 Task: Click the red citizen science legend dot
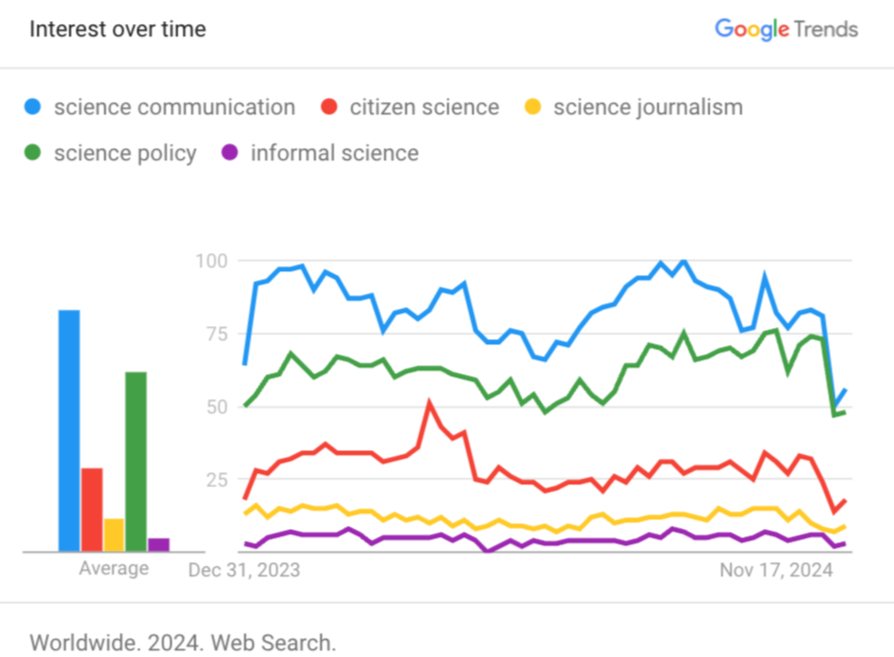click(329, 107)
